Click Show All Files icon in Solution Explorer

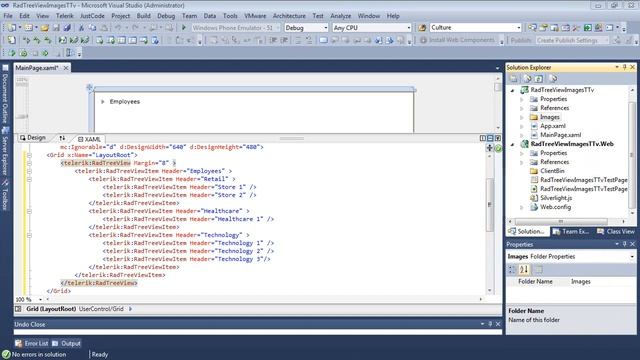[527, 78]
